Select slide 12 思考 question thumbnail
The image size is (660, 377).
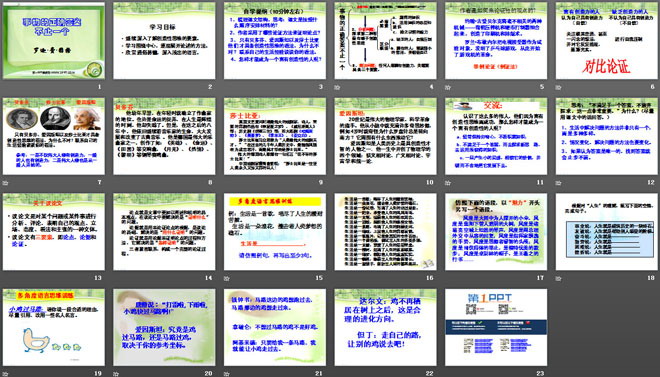tap(607, 136)
